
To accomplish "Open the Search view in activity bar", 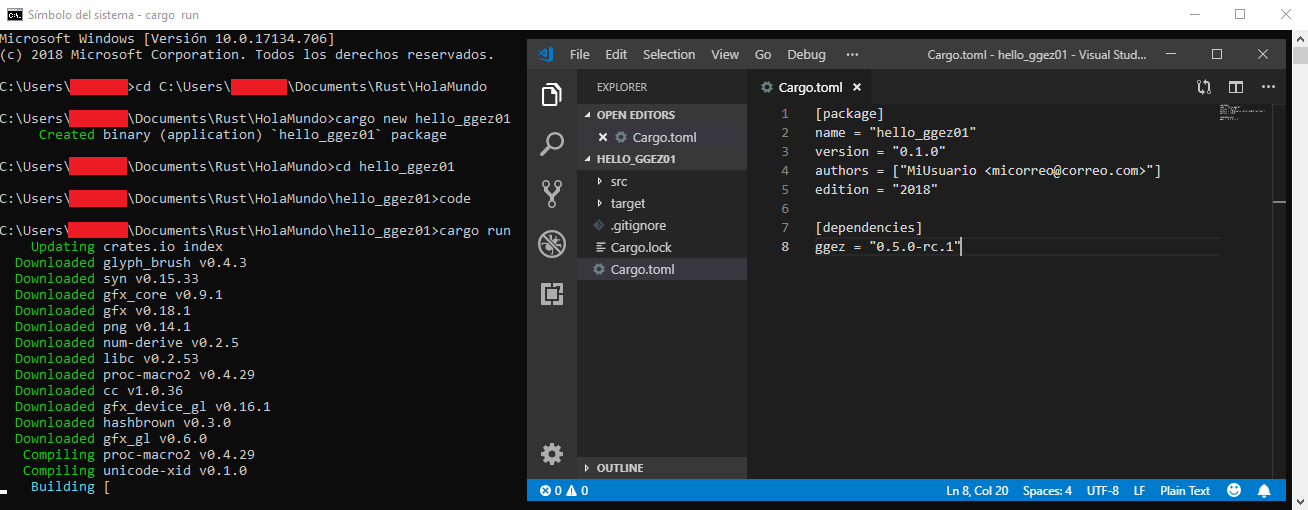I will 551,144.
